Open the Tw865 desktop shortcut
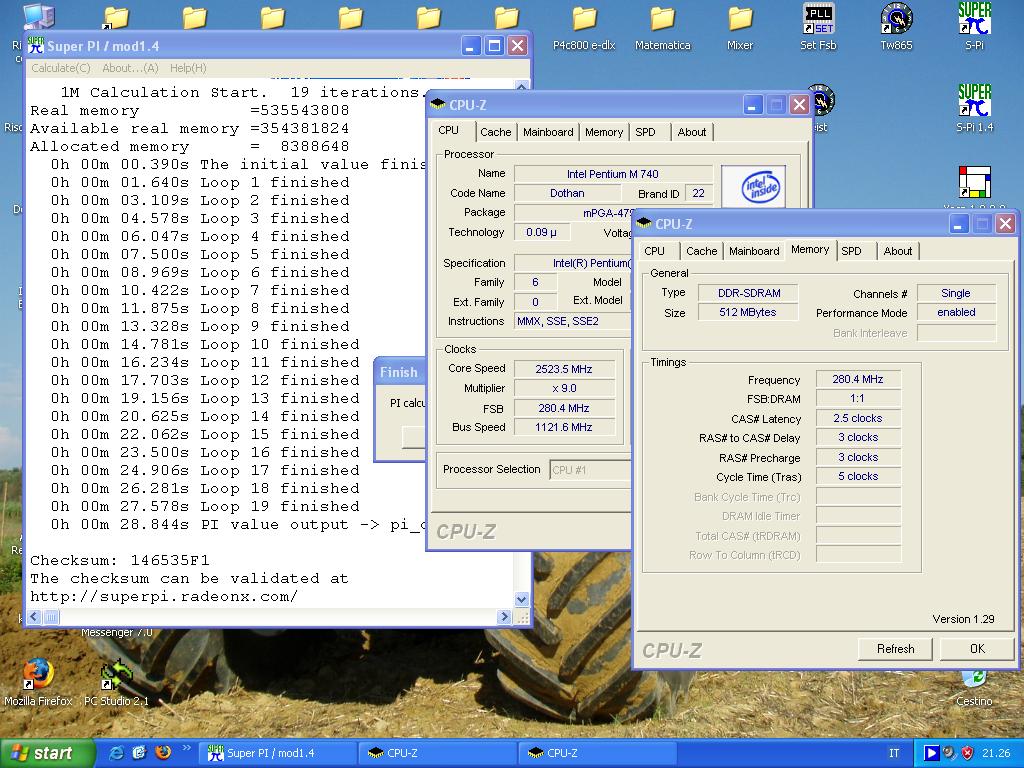This screenshot has width=1024, height=768. [x=896, y=26]
